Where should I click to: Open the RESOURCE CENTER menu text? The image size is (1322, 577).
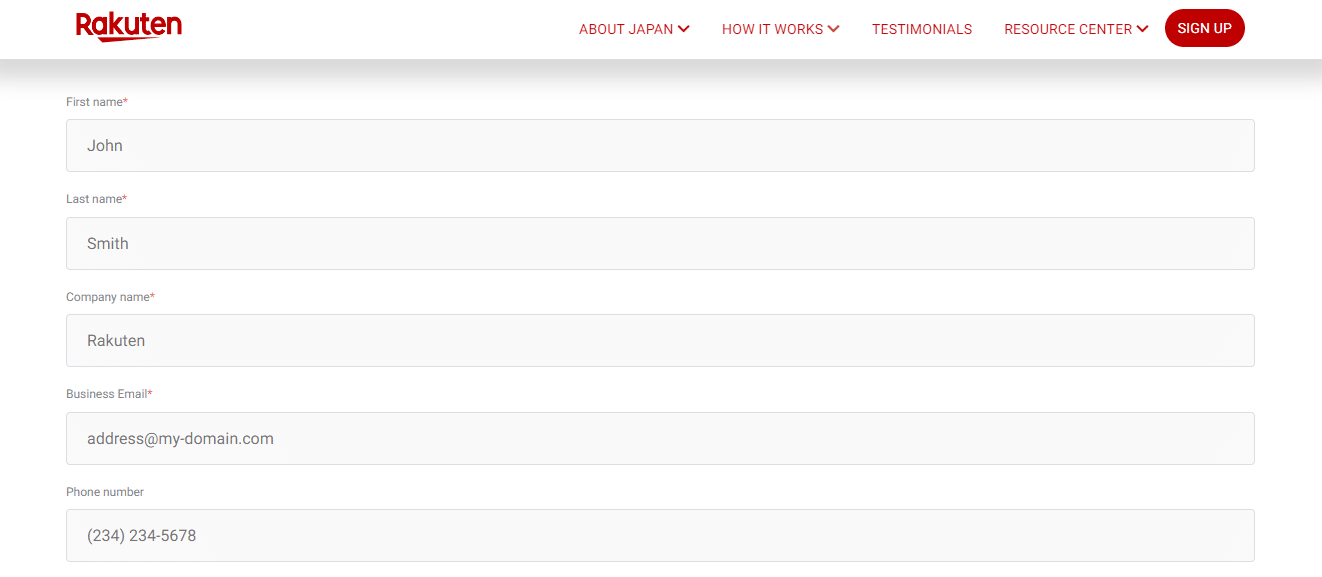tap(1068, 29)
